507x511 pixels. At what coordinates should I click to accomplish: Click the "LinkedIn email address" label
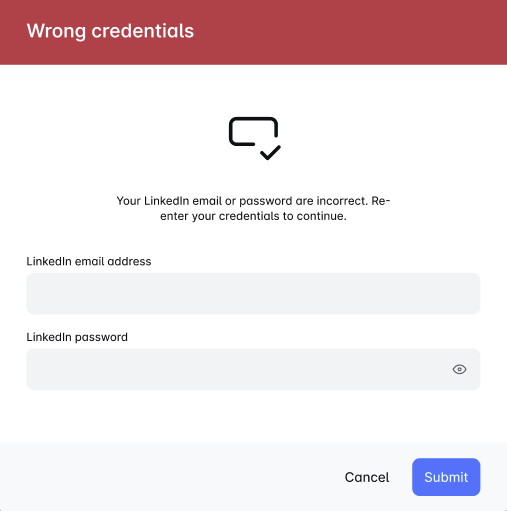pyautogui.click(x=89, y=261)
